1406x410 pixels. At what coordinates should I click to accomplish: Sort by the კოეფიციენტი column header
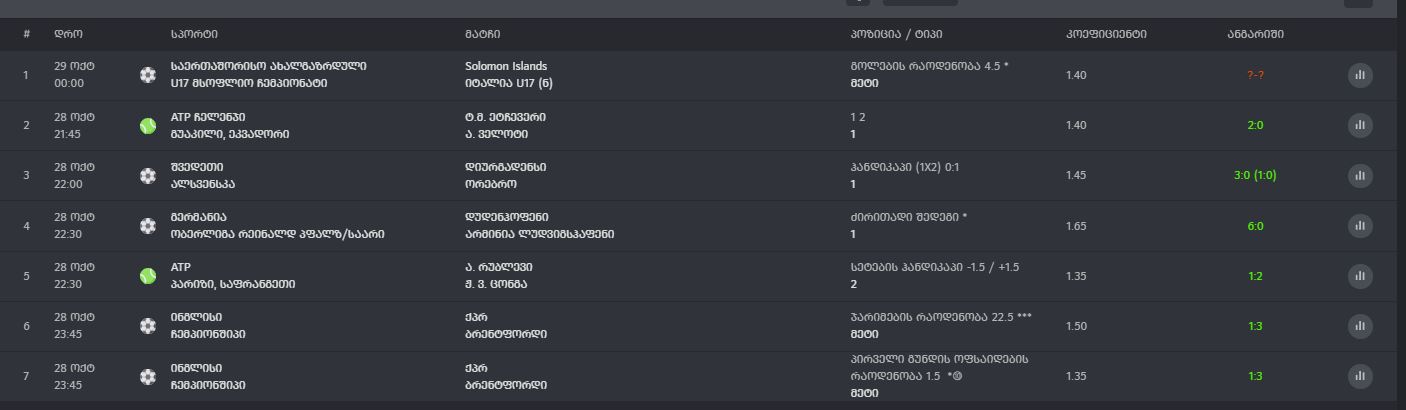pos(1106,34)
